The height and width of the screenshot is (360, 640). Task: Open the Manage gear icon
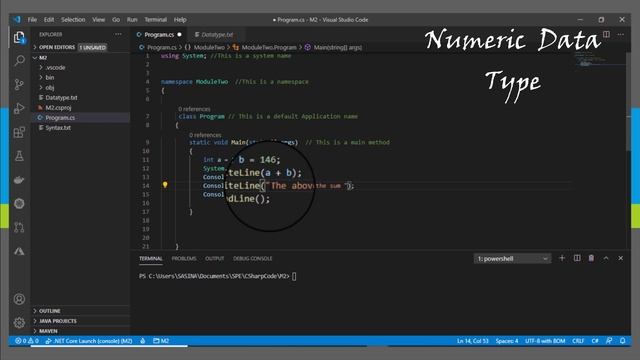[x=19, y=323]
